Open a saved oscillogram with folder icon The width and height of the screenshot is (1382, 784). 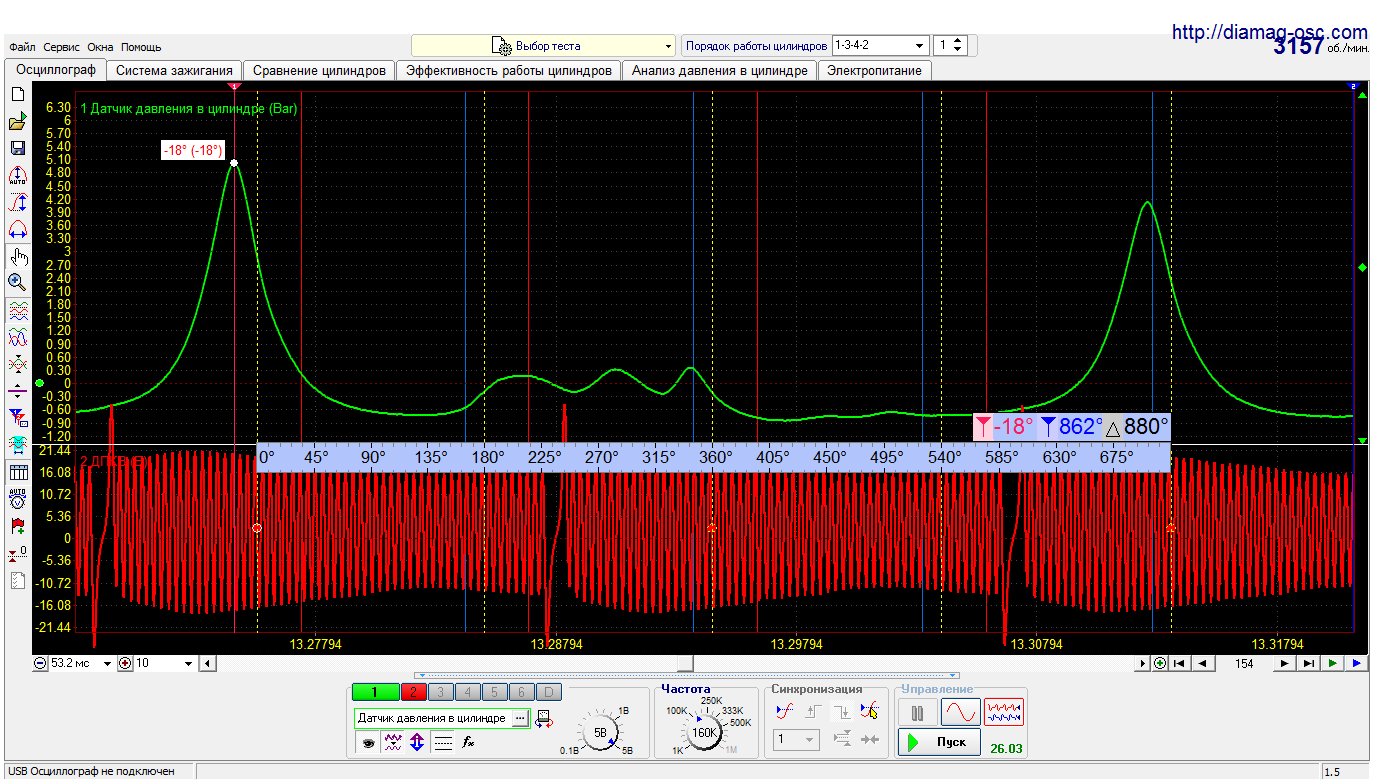coord(17,122)
